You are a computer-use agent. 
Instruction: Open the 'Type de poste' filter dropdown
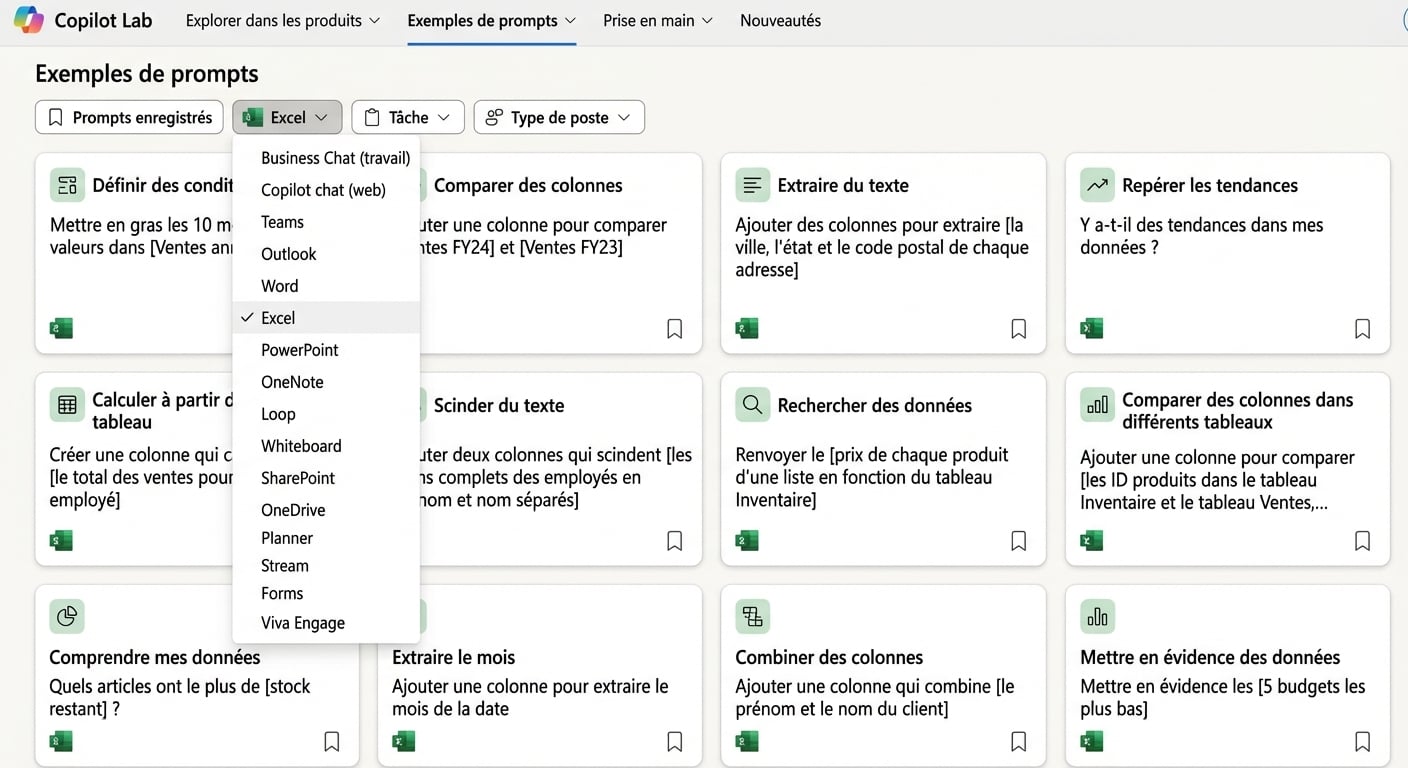point(558,117)
